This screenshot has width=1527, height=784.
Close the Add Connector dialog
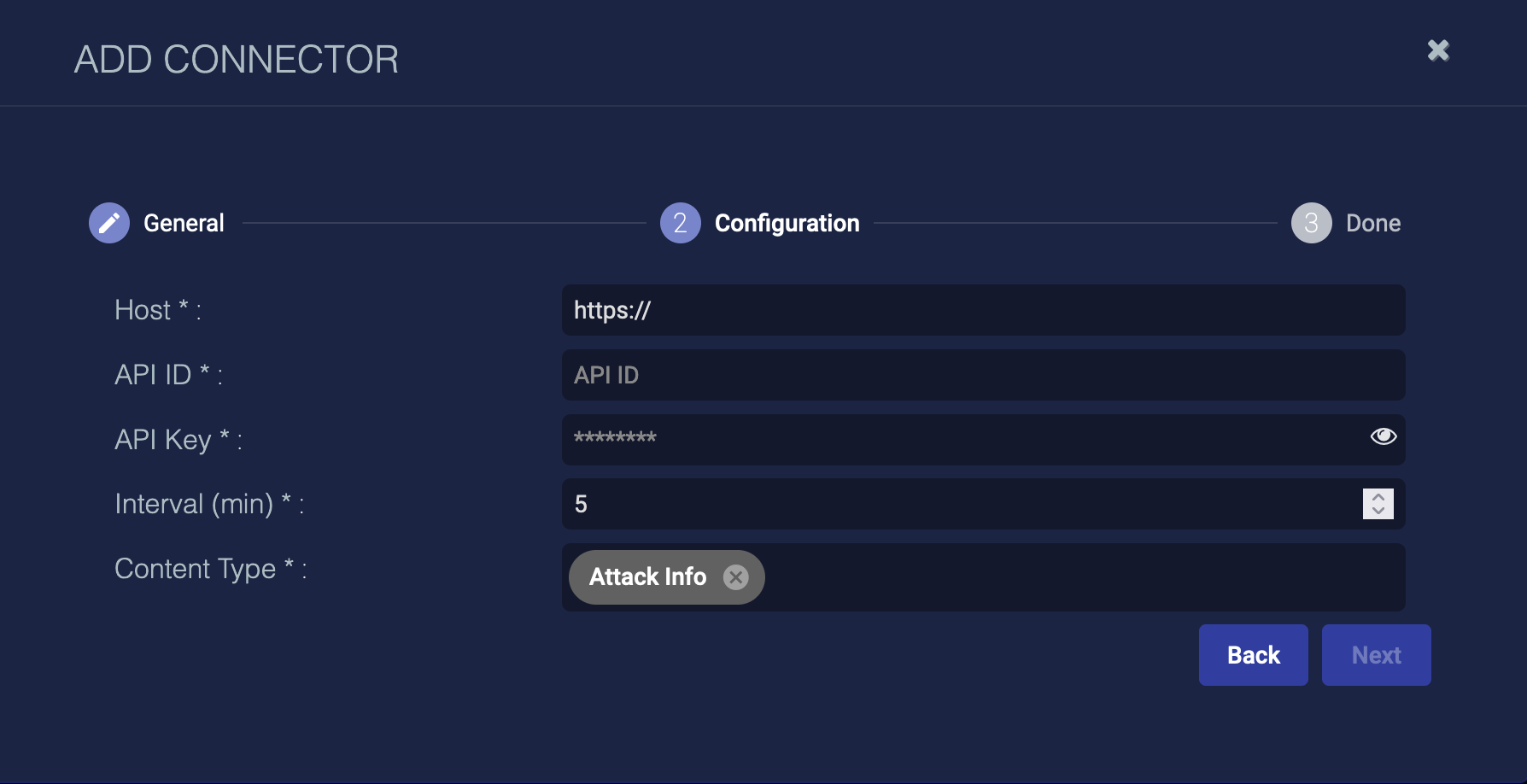[1438, 50]
